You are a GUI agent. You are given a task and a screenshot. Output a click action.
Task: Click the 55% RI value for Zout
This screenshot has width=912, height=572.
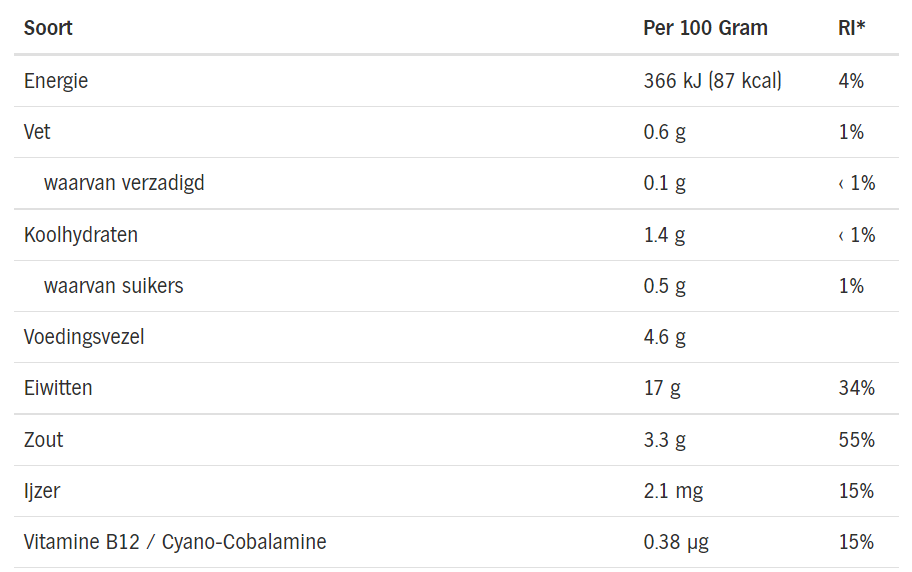(x=856, y=440)
